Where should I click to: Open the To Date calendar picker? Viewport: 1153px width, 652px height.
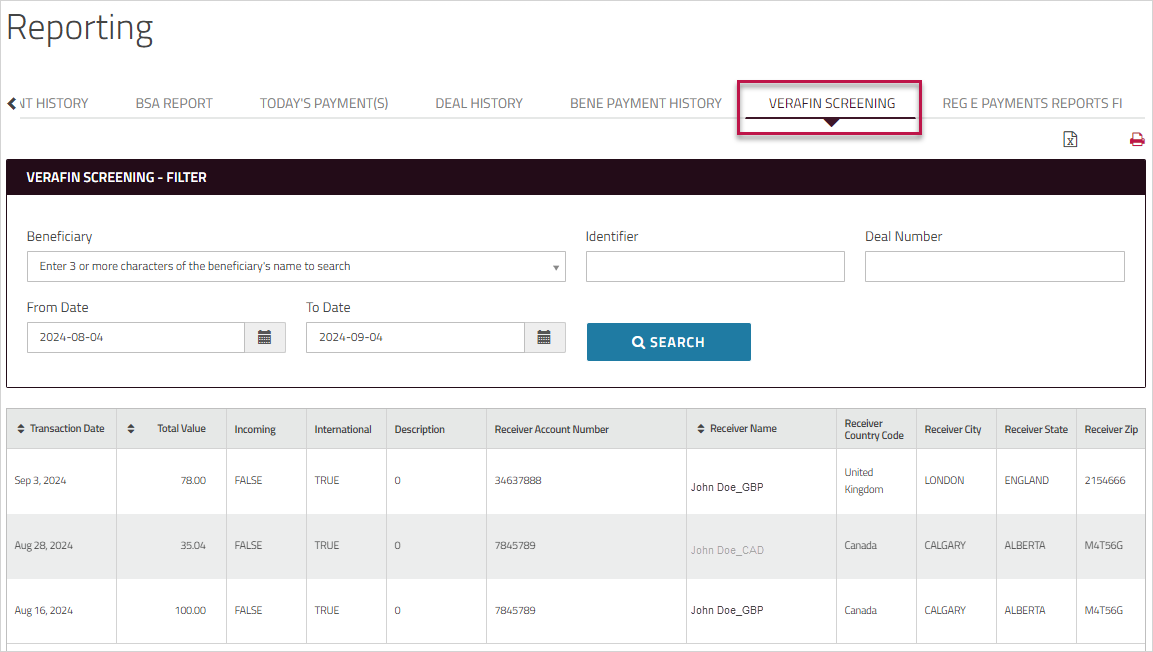tap(544, 338)
